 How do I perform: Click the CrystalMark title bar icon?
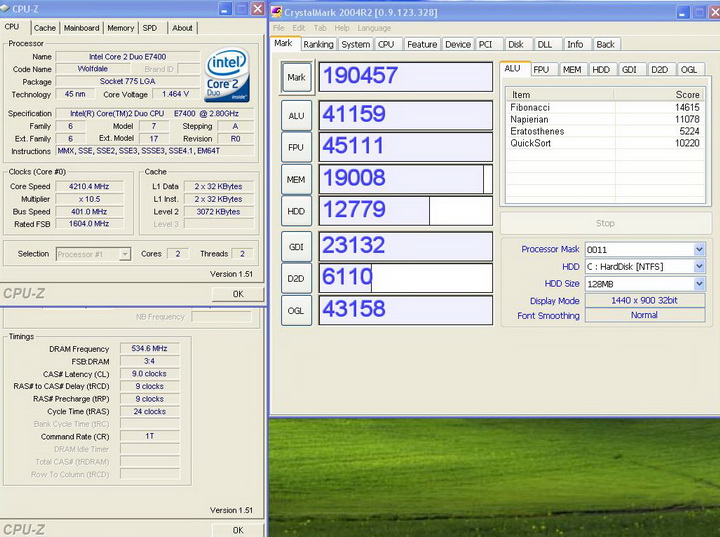278,10
